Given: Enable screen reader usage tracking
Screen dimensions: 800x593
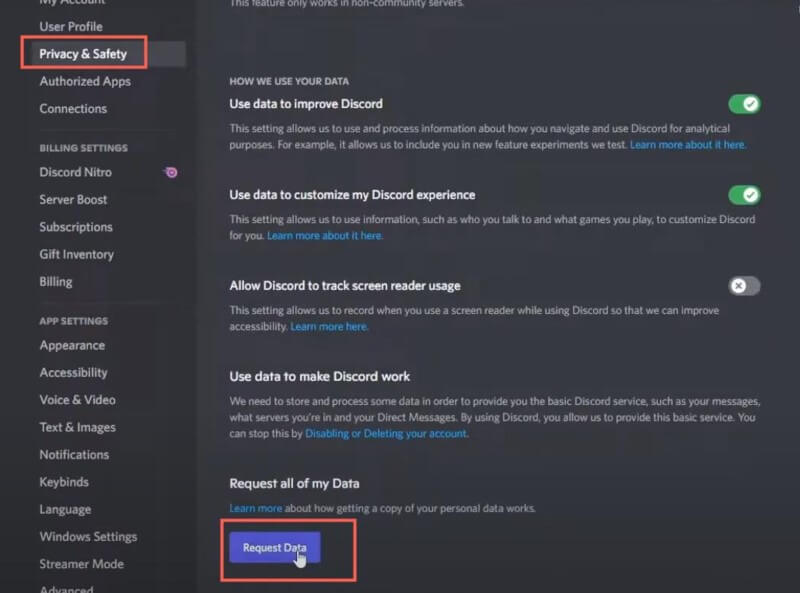Looking at the screenshot, I should pyautogui.click(x=743, y=285).
